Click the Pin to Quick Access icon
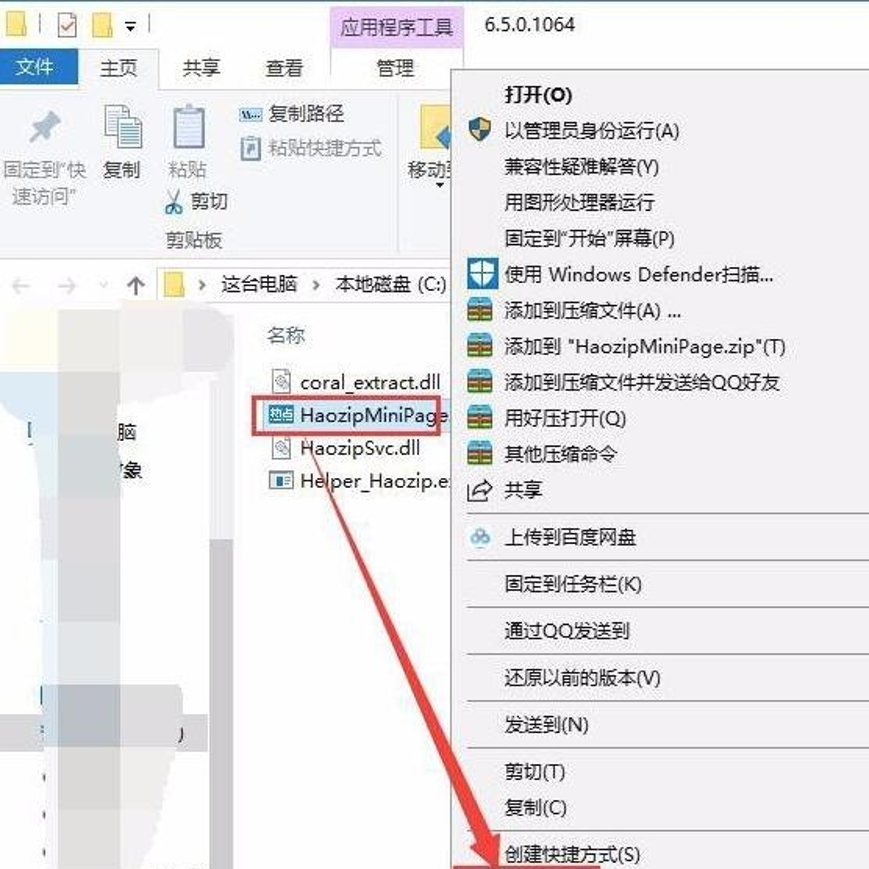This screenshot has height=869, width=869. pyautogui.click(x=43, y=130)
